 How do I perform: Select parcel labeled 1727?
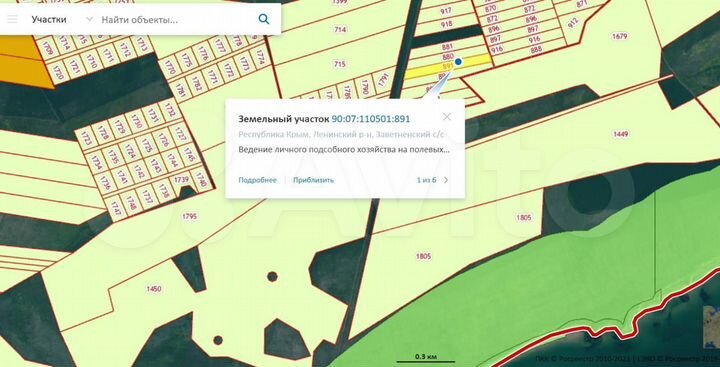click(x=180, y=135)
